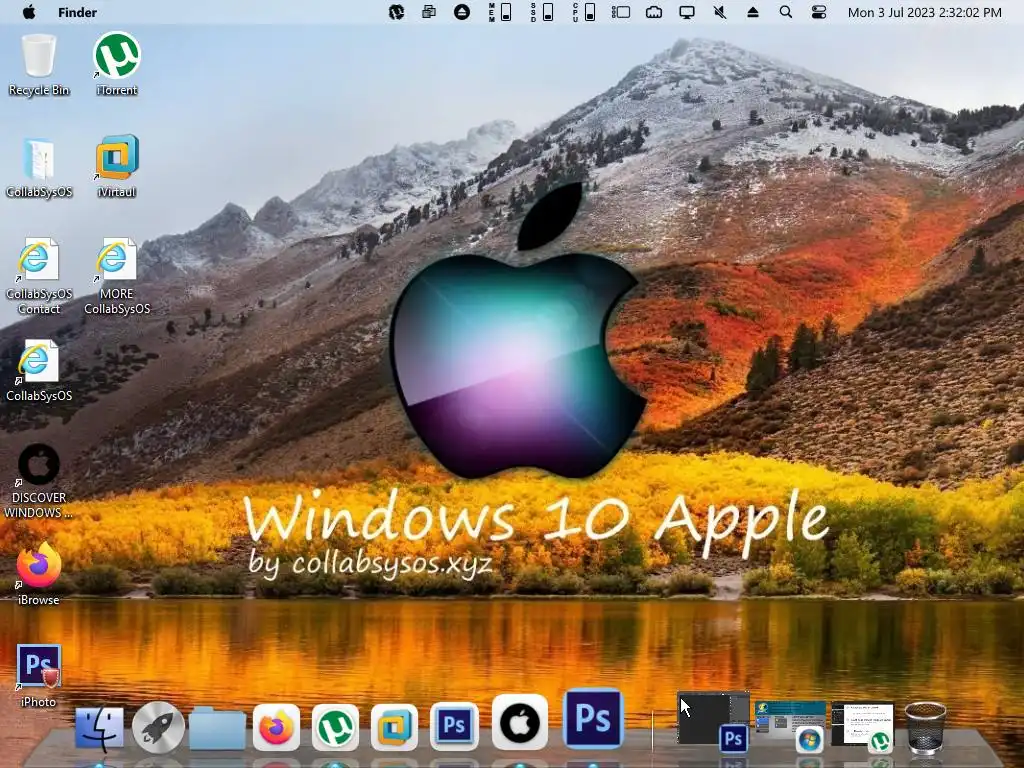Launch the iVirtaul VMware shortcut

[117, 167]
